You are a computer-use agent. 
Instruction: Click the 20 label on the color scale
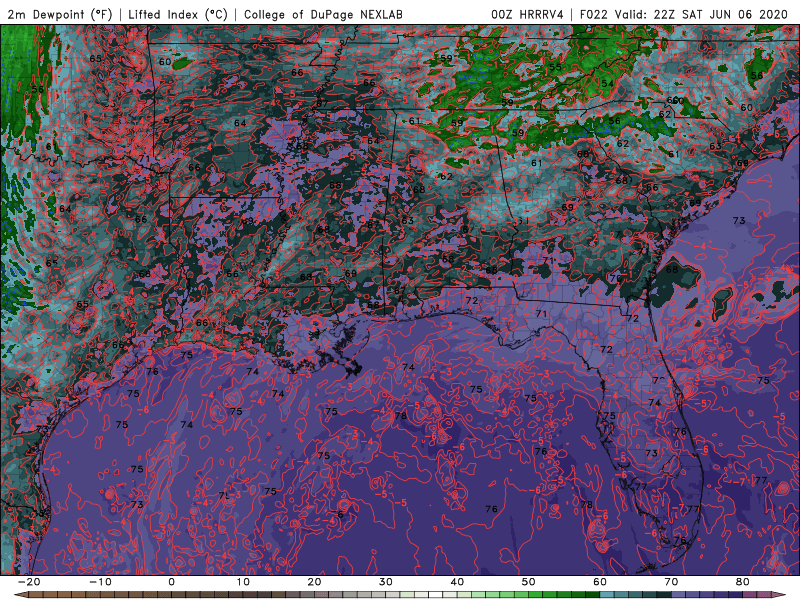[x=314, y=582]
